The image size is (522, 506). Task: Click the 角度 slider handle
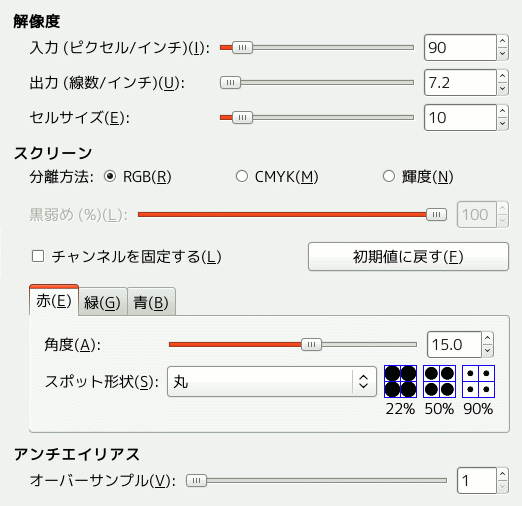click(311, 344)
